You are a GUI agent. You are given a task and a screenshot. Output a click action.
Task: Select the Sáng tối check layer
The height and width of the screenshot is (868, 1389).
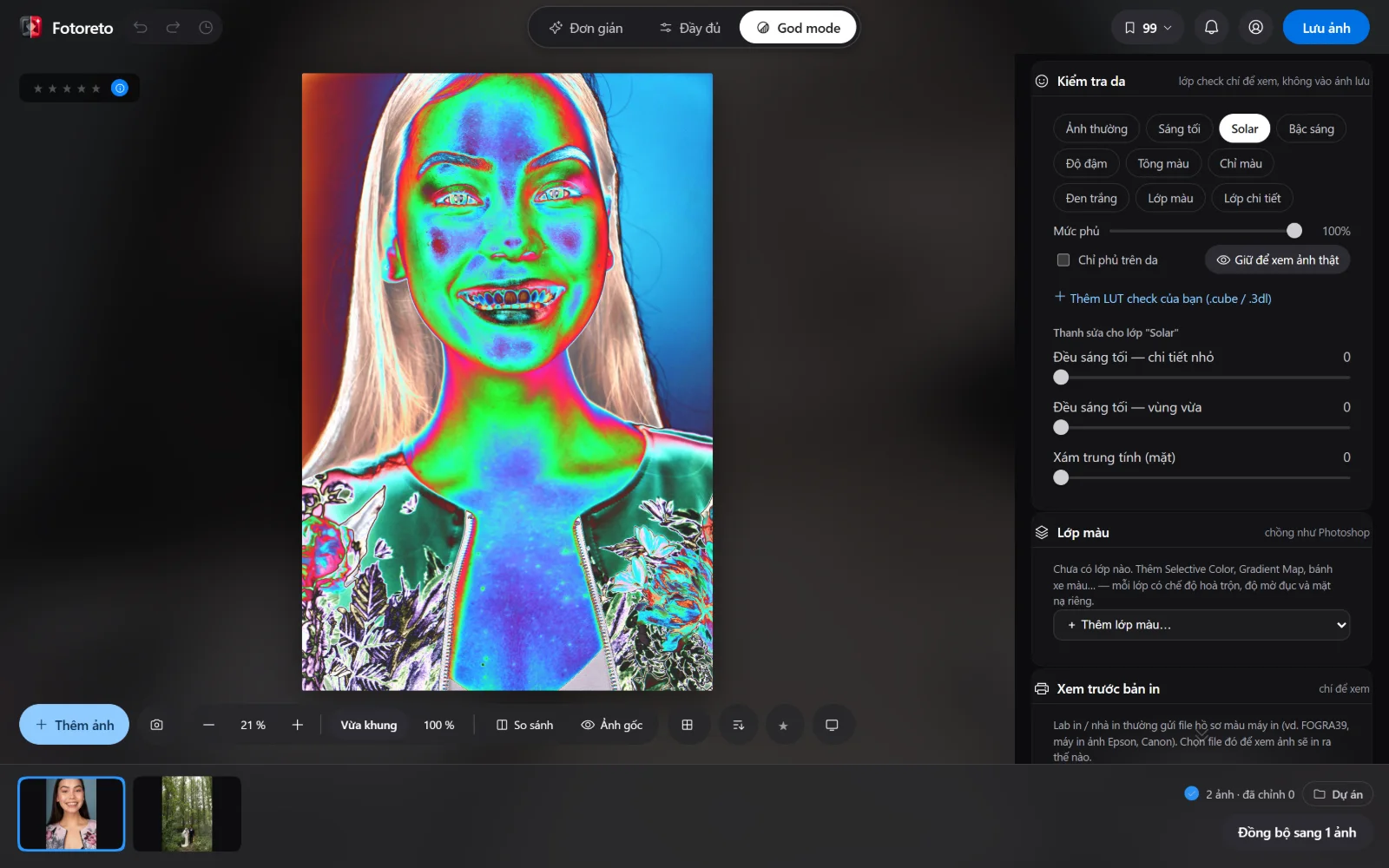click(x=1179, y=128)
